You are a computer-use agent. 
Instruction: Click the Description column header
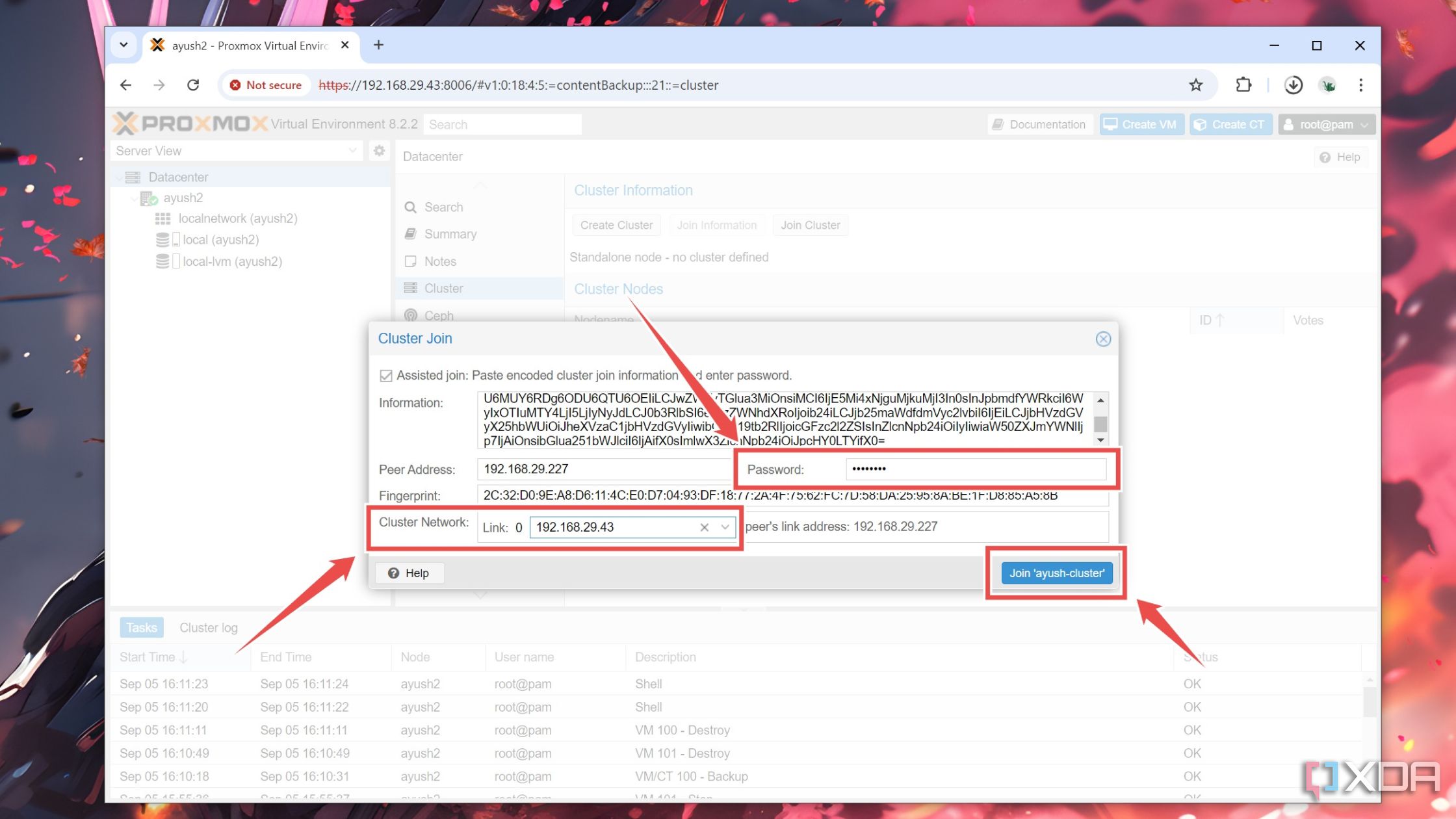(x=900, y=657)
